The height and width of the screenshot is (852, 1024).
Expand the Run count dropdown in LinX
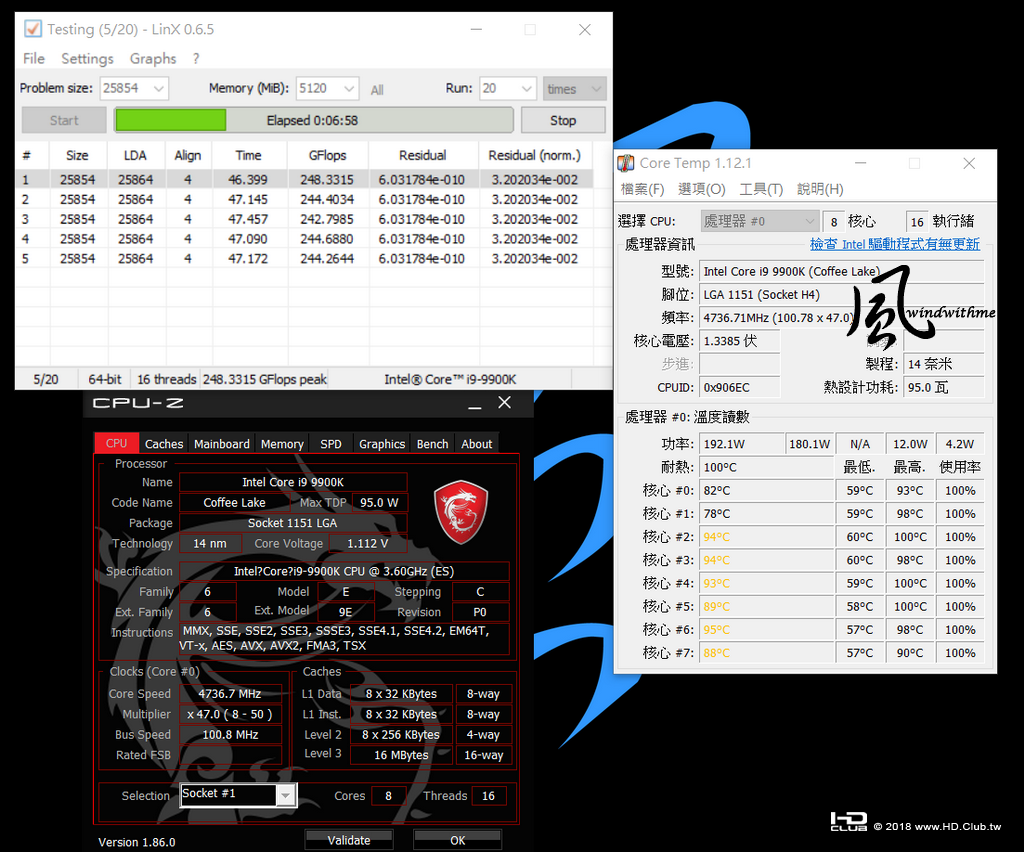pos(526,89)
